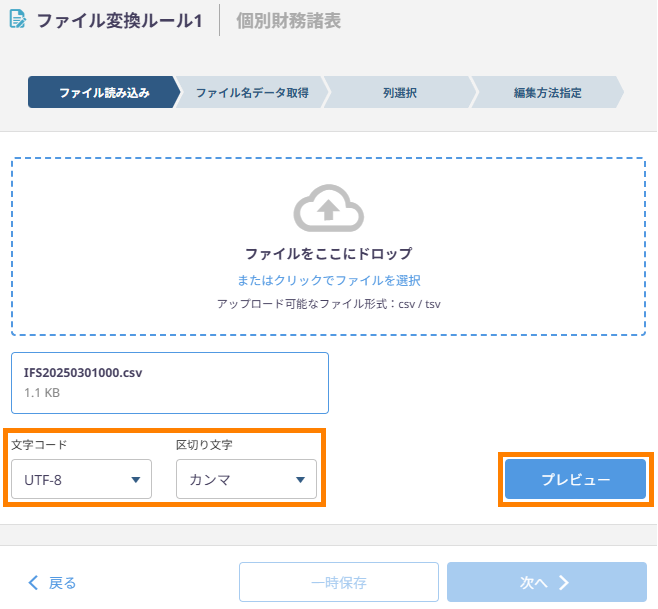
Task: Click the 一時保存 button
Action: coord(339,582)
